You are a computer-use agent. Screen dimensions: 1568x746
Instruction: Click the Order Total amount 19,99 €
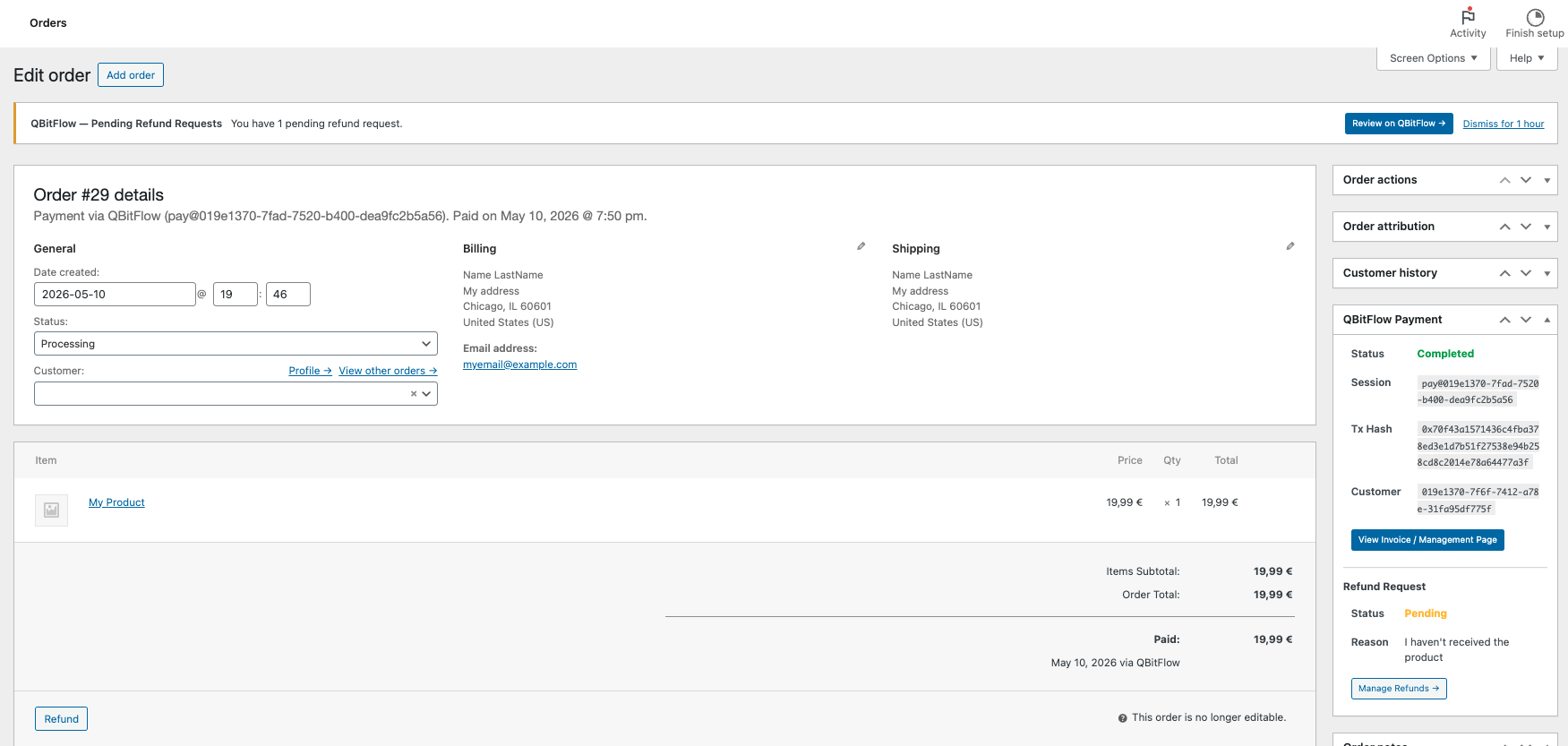point(1273,595)
